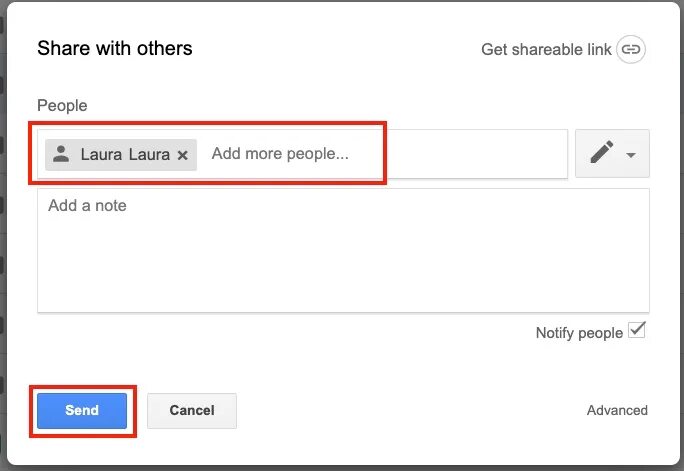The width and height of the screenshot is (684, 471).
Task: Click the person avatar icon in Laura's chip
Action: 62,154
